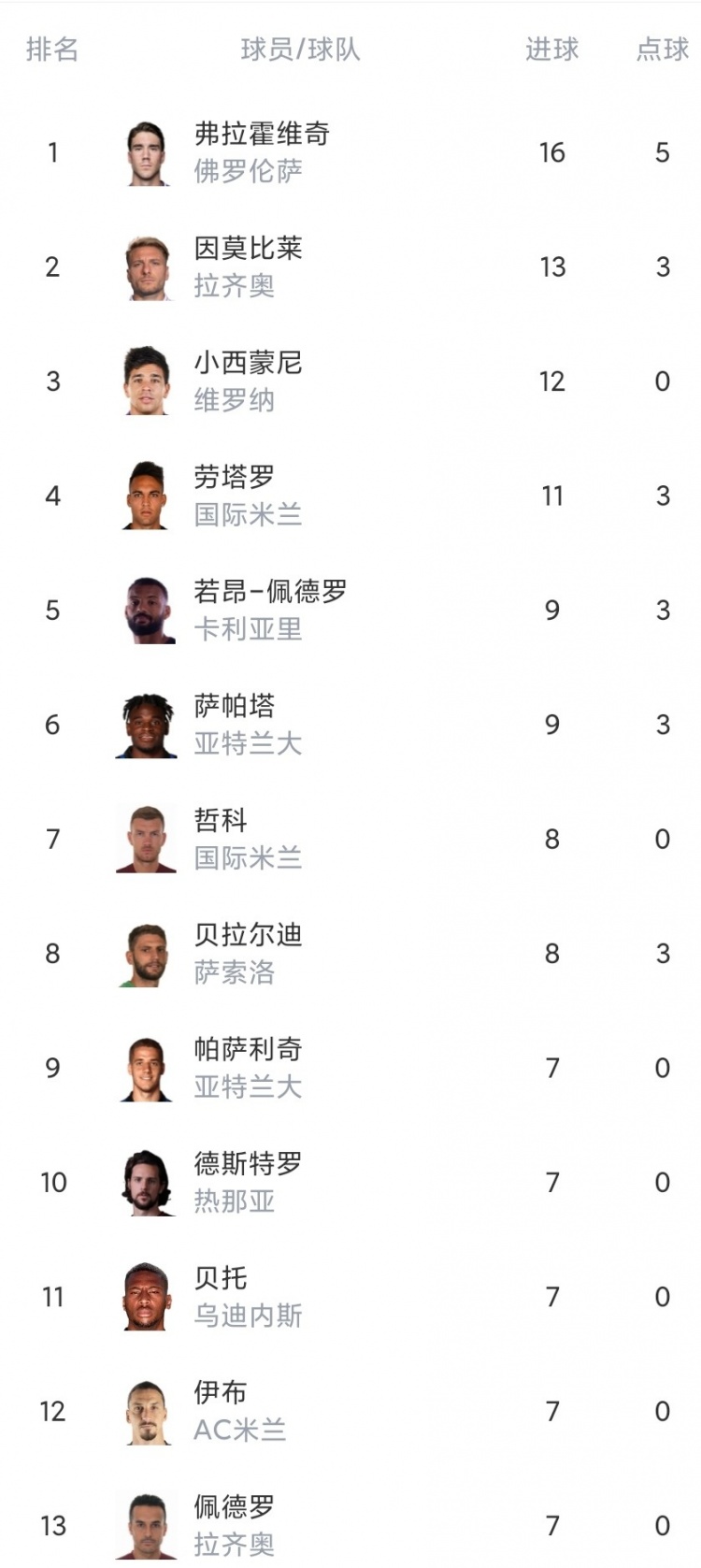Viewport: 701px width, 1568px height.
Task: Click the 排名 column header
Action: tap(52, 50)
